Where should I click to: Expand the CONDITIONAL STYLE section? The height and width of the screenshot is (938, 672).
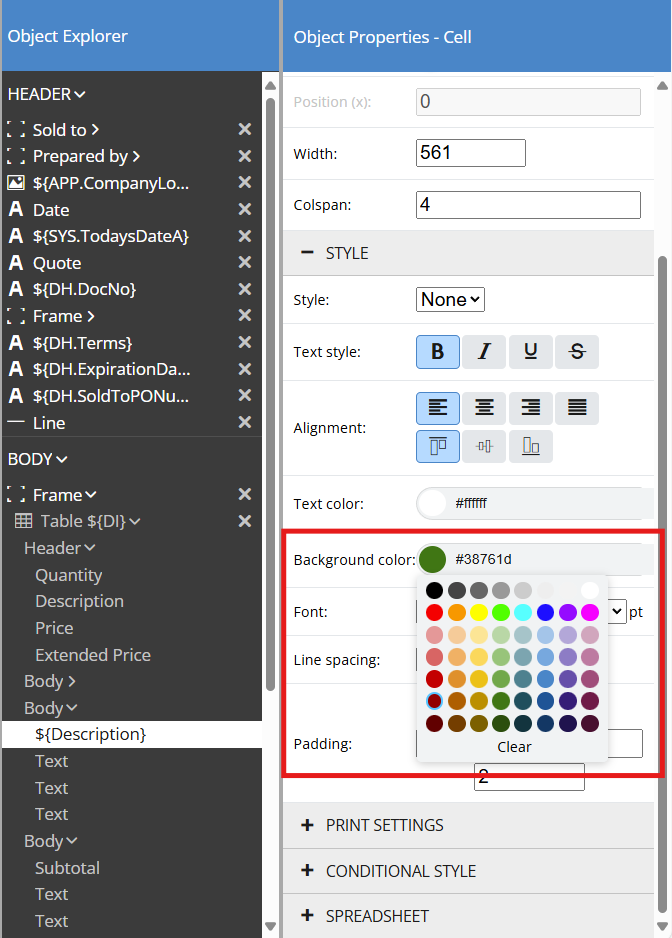click(x=400, y=871)
